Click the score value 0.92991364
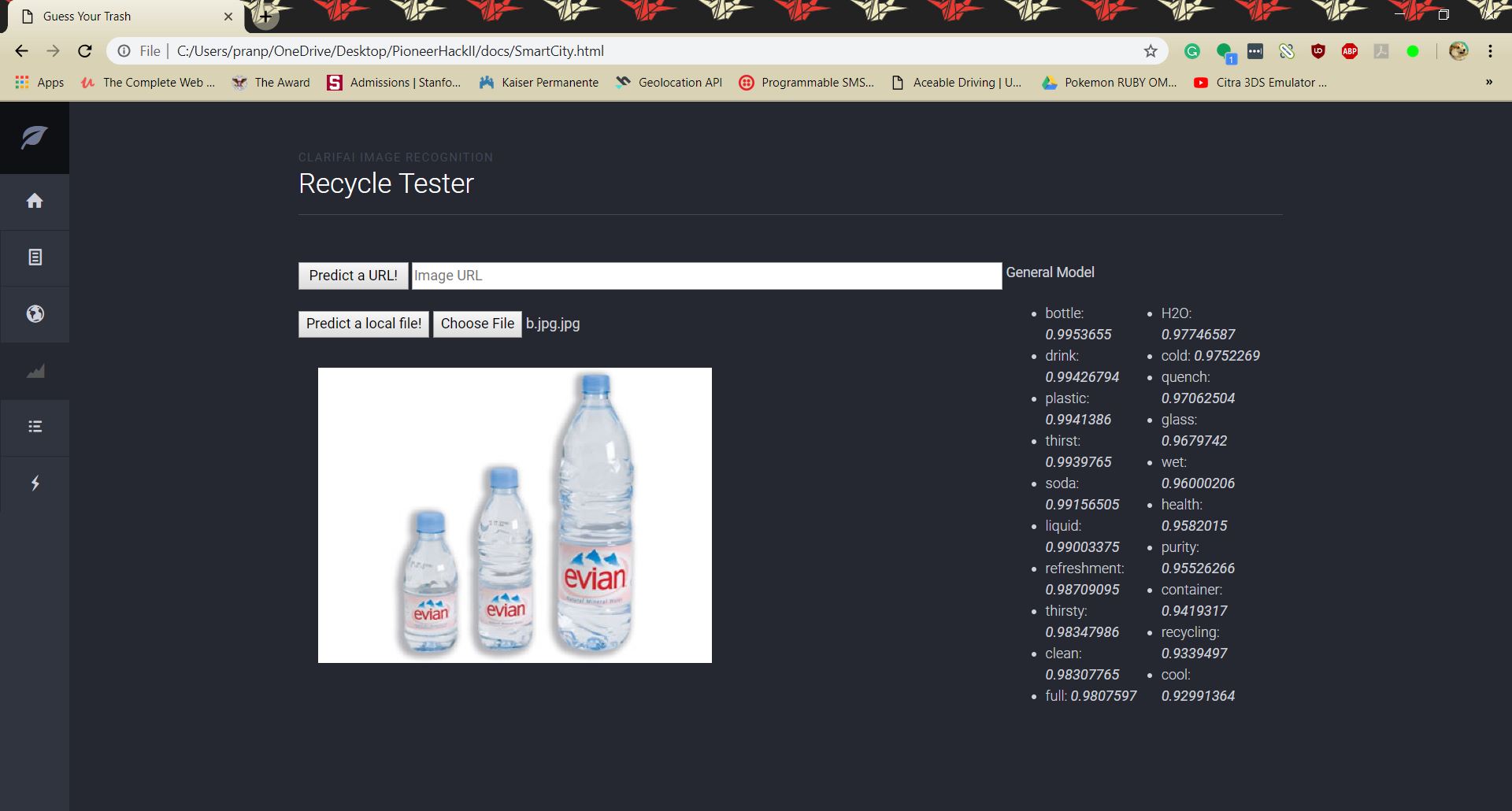The width and height of the screenshot is (1512, 811). click(1198, 696)
